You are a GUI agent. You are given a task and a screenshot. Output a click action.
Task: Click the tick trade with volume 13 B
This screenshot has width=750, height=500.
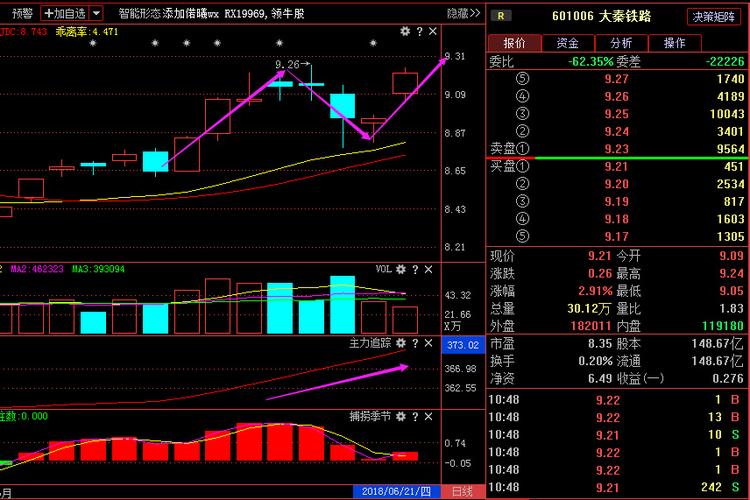[616, 418]
